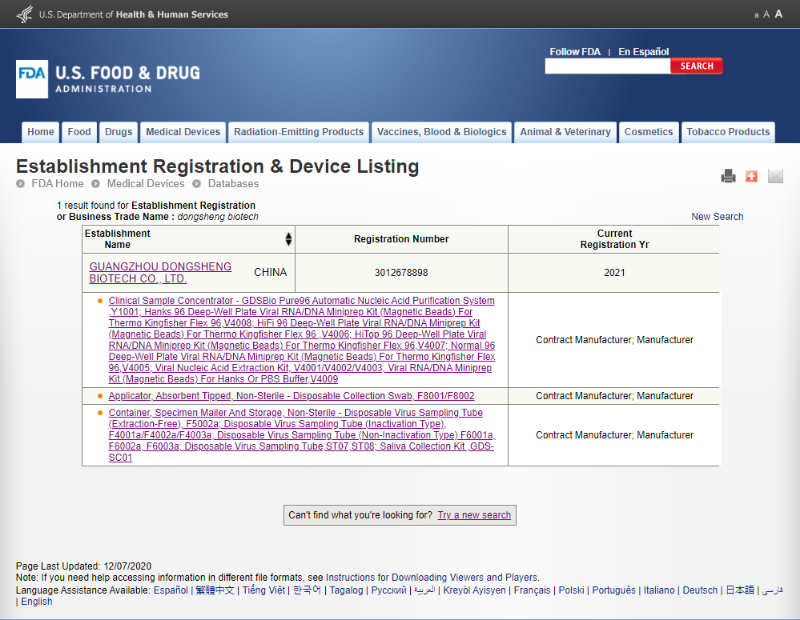Select Français language link
The image size is (800, 620).
(532, 590)
